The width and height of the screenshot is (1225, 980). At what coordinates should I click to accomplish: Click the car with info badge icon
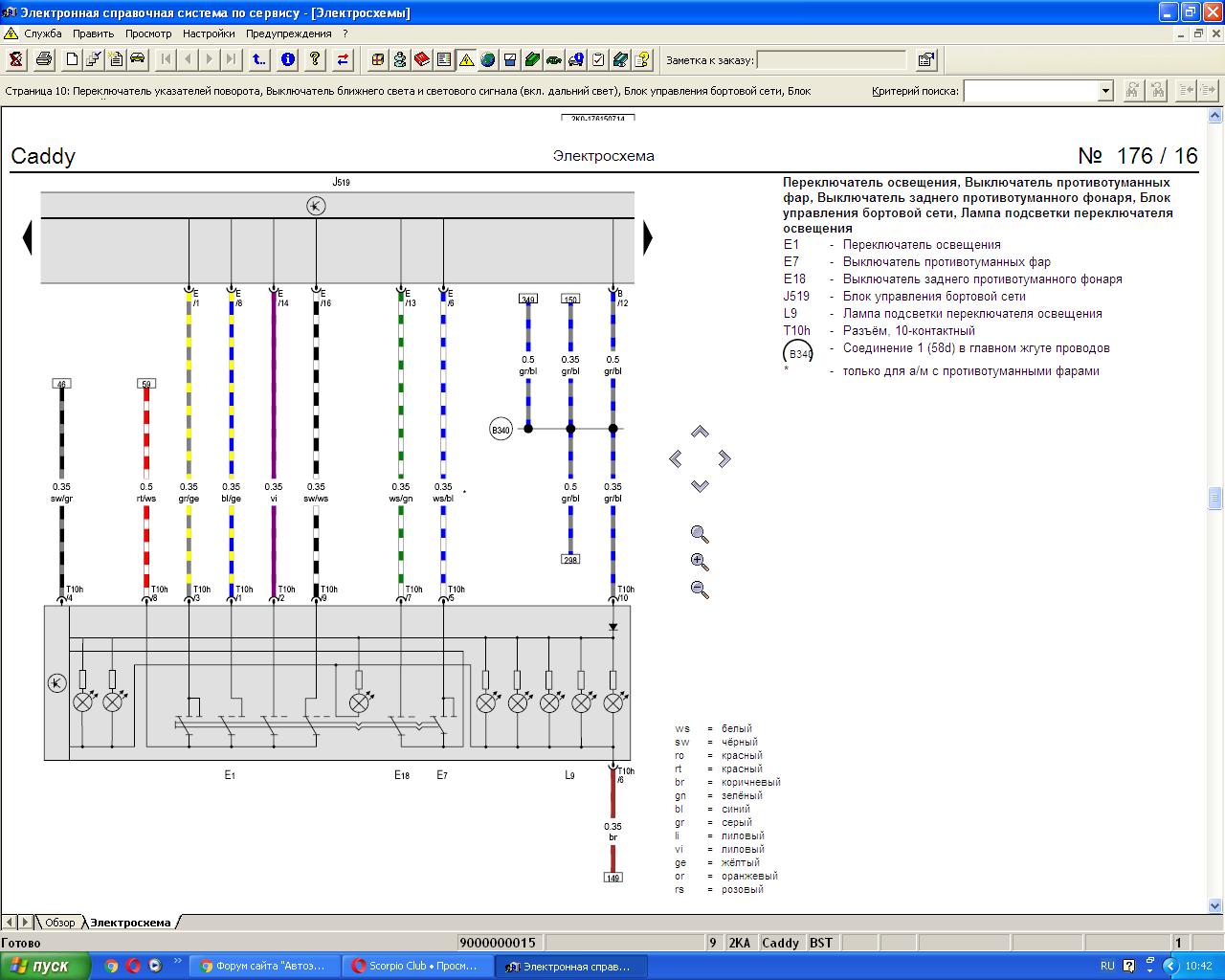[x=576, y=59]
